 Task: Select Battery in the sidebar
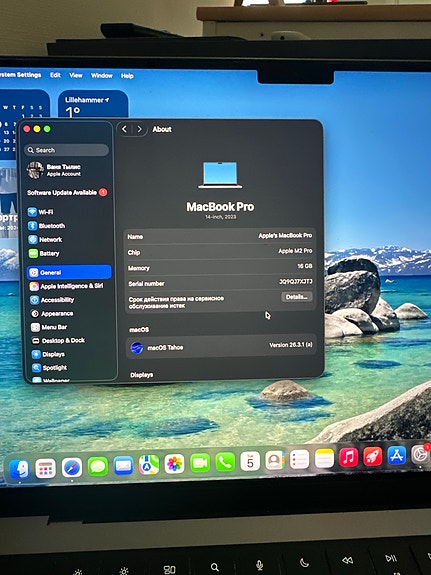click(44, 253)
